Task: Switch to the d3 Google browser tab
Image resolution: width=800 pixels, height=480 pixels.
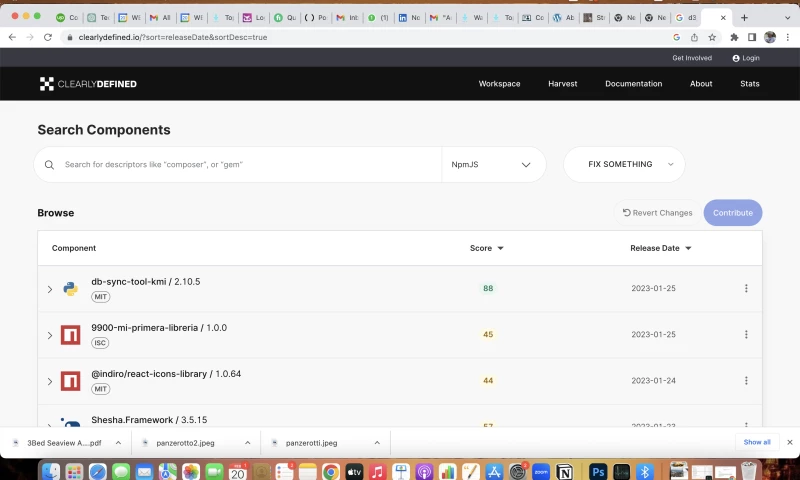Action: coord(686,17)
